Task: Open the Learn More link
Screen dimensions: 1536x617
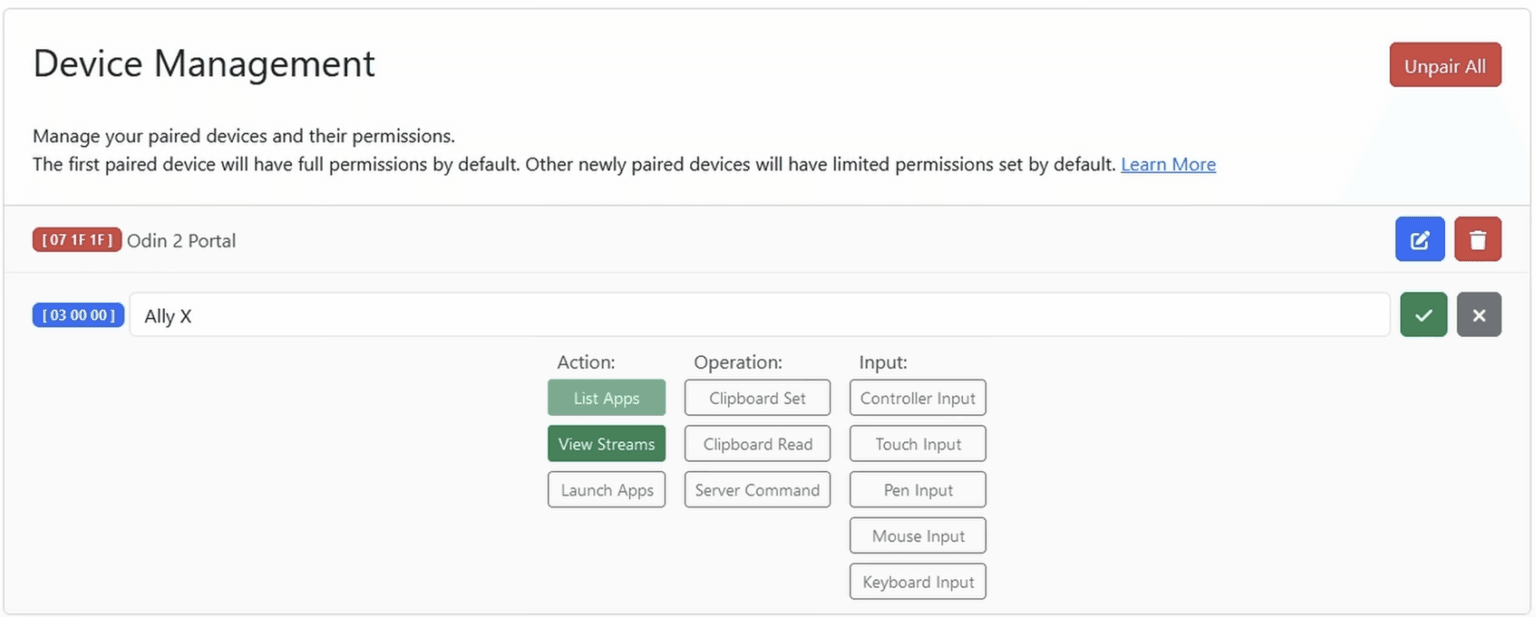Action: tap(1168, 165)
